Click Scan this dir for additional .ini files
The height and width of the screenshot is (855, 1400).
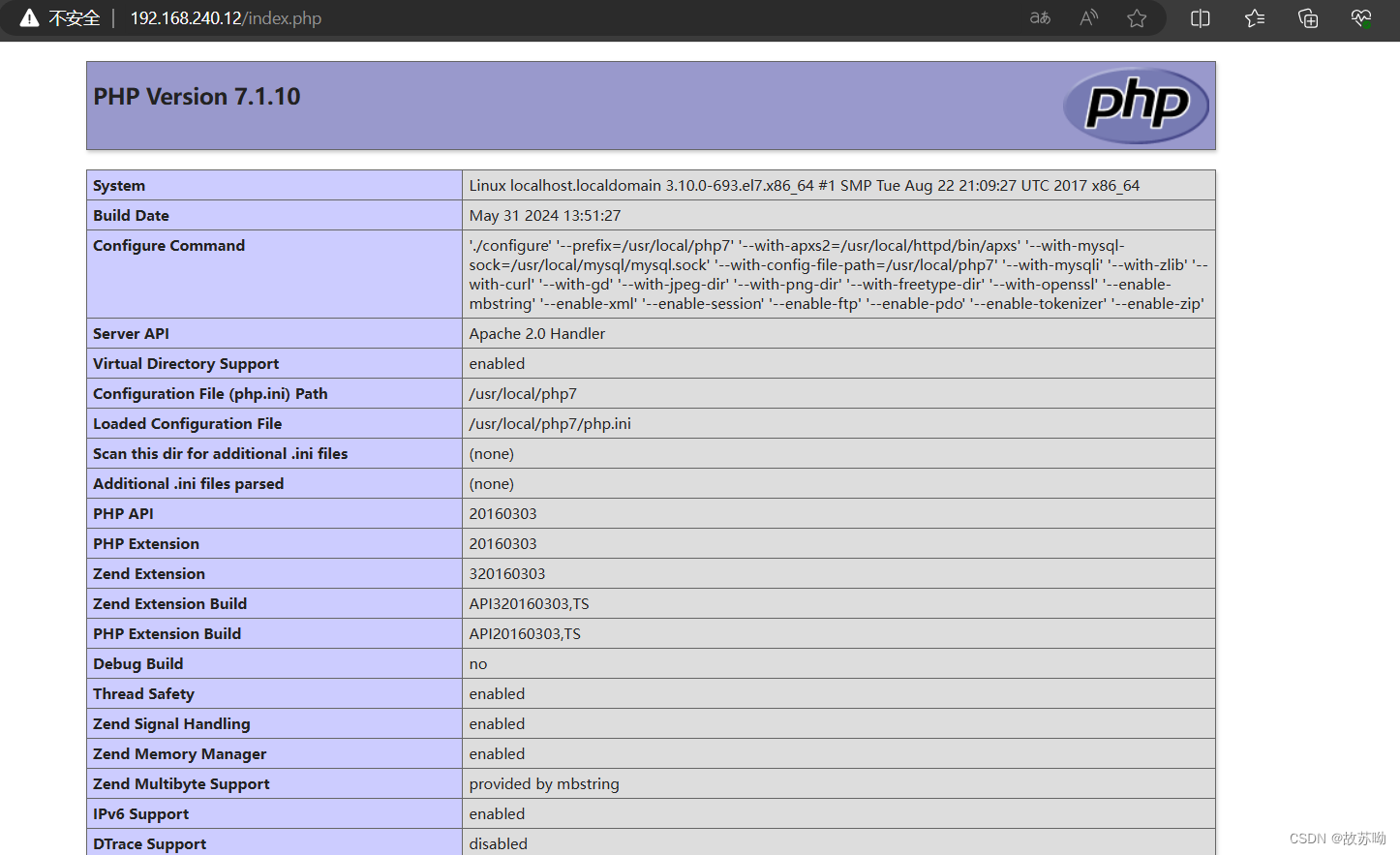click(220, 454)
